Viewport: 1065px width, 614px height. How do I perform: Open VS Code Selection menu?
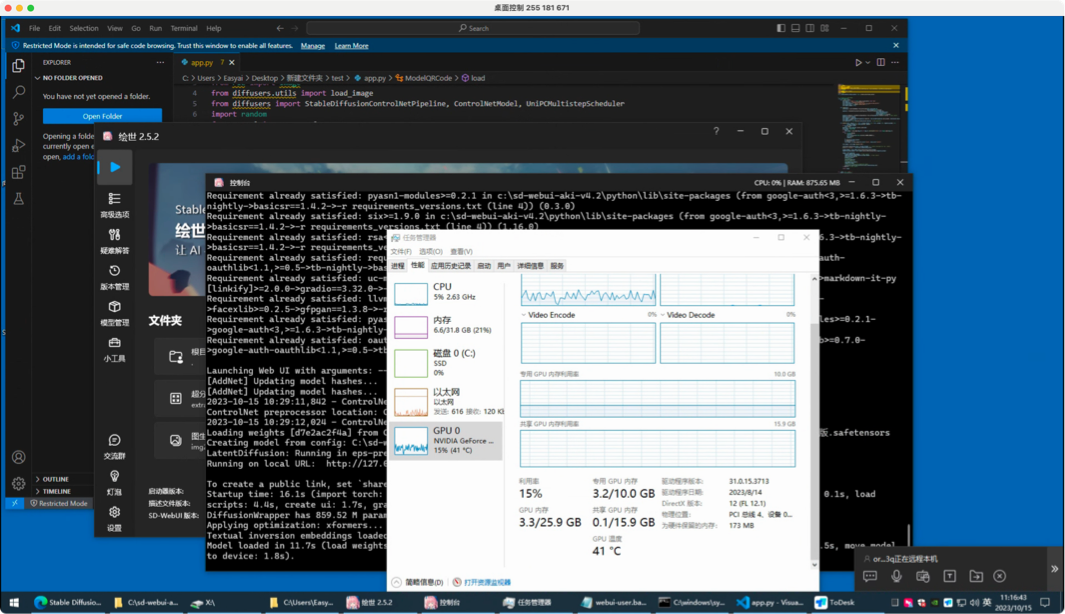(84, 29)
